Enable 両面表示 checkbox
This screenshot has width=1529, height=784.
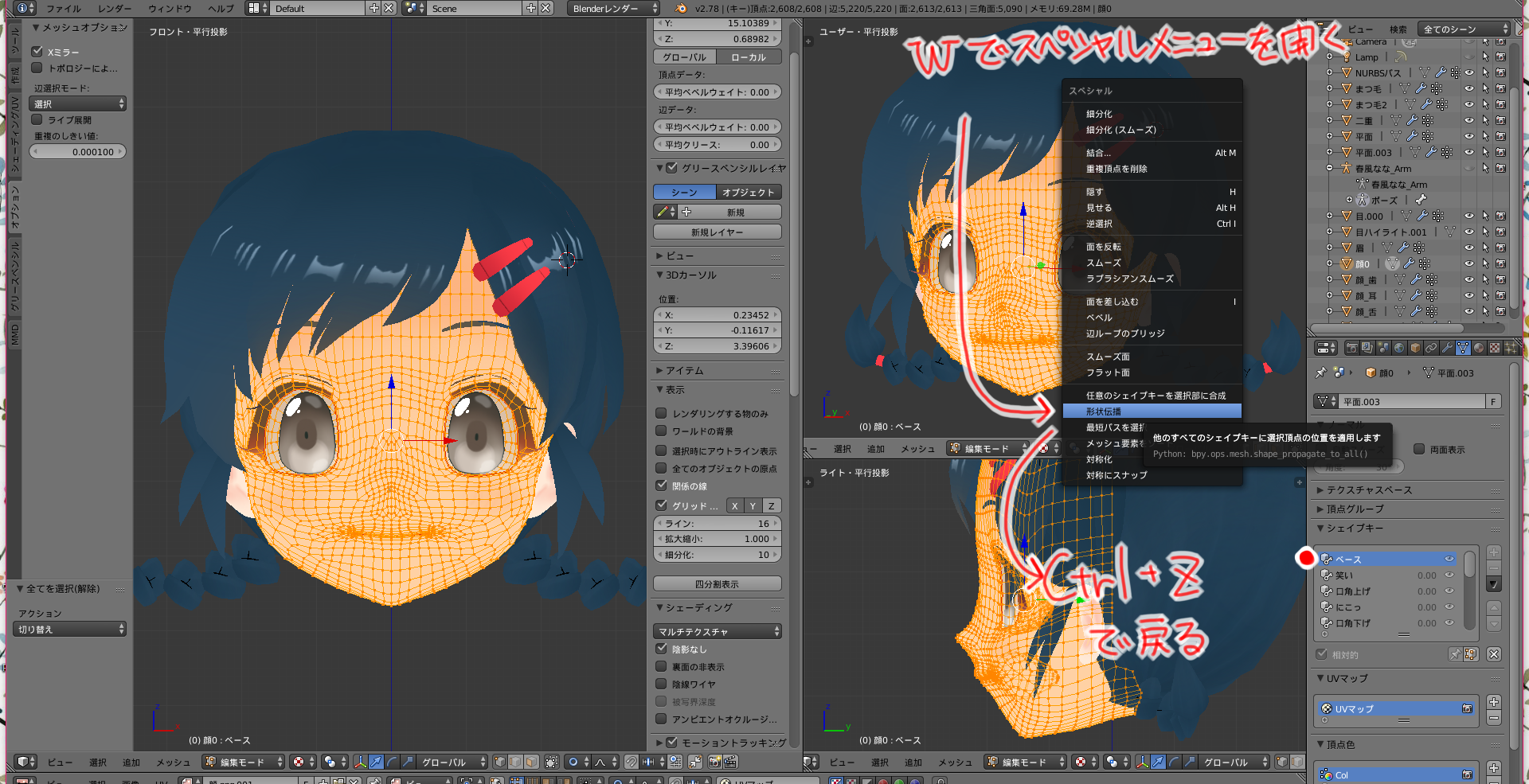(1419, 449)
